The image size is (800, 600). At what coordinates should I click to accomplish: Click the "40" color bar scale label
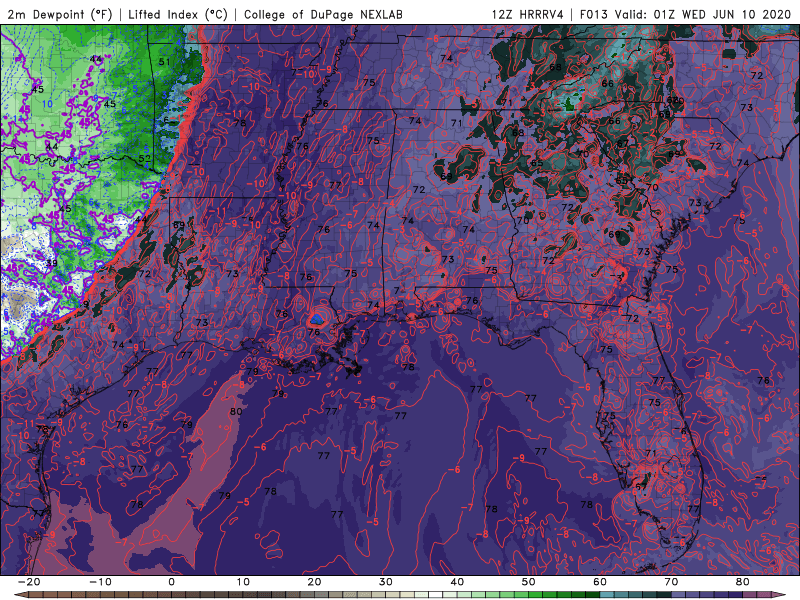click(x=457, y=582)
